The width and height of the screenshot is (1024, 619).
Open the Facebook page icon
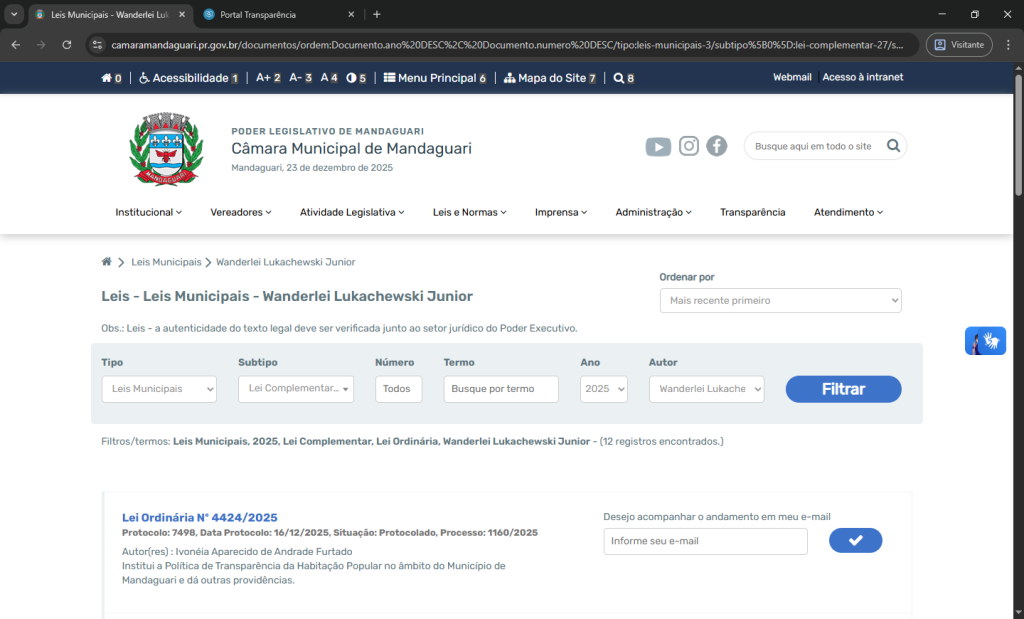(717, 146)
